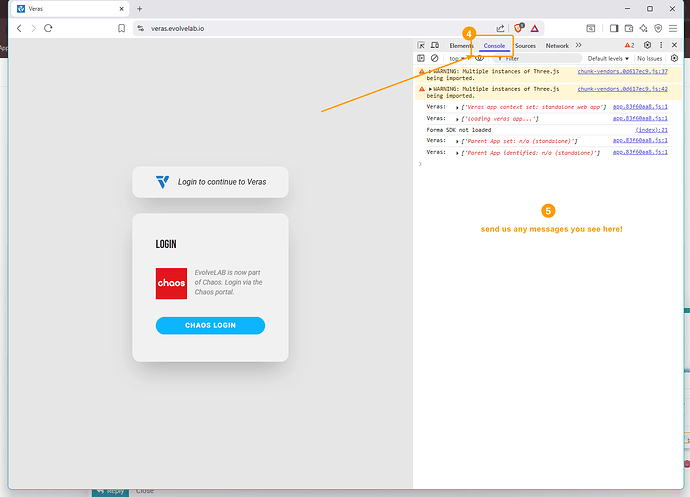Screen dimensions: 690x497
Task: Click 'Login to continue to Veras' text
Action: 222,182
